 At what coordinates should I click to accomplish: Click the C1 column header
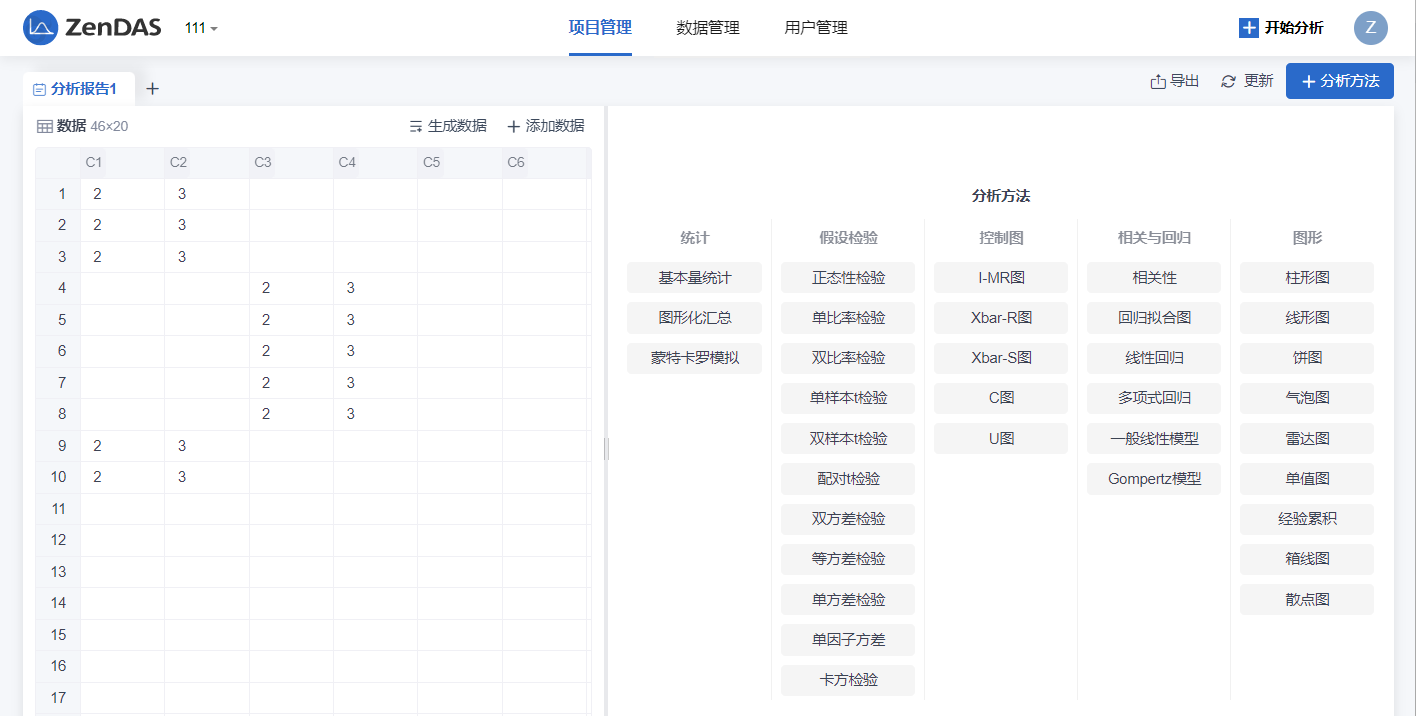[94, 162]
